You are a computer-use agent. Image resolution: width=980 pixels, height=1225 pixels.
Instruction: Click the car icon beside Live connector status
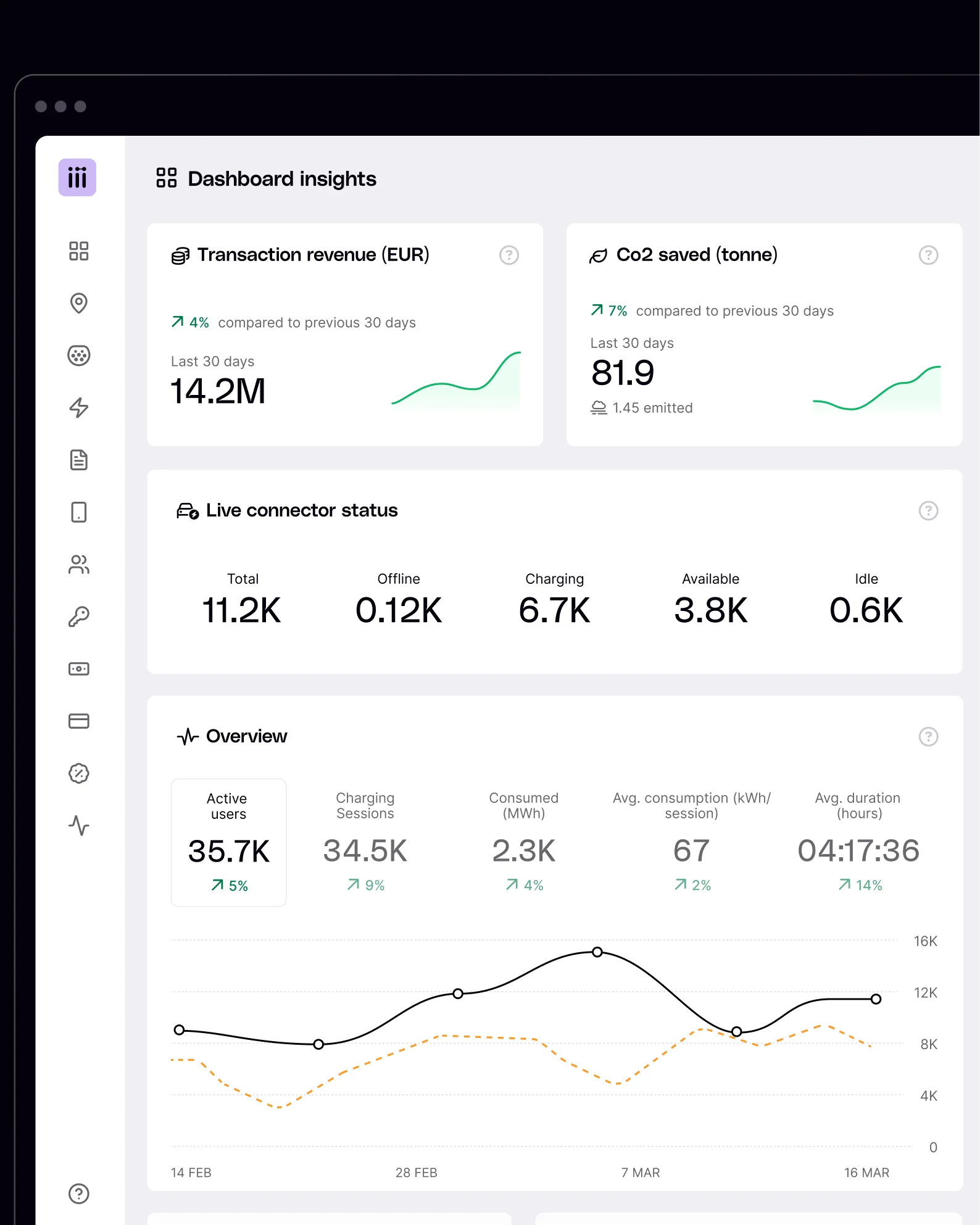tap(188, 511)
